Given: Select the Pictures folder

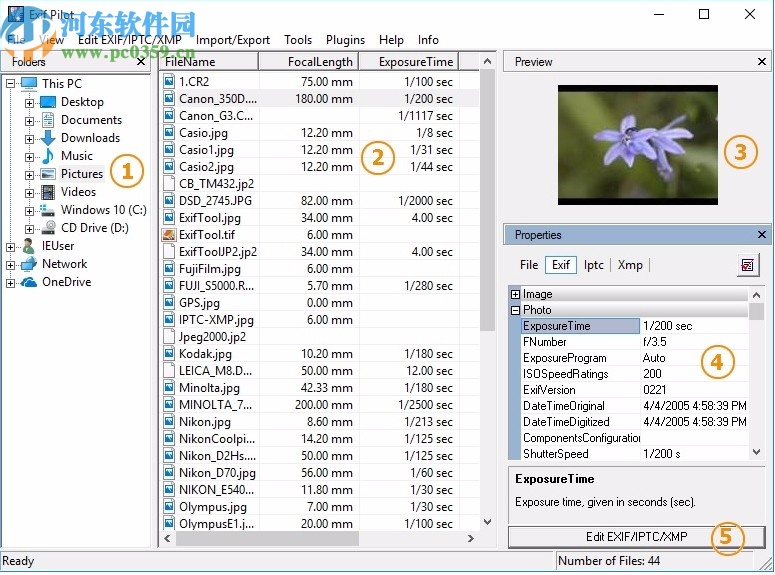Looking at the screenshot, I should (x=82, y=174).
